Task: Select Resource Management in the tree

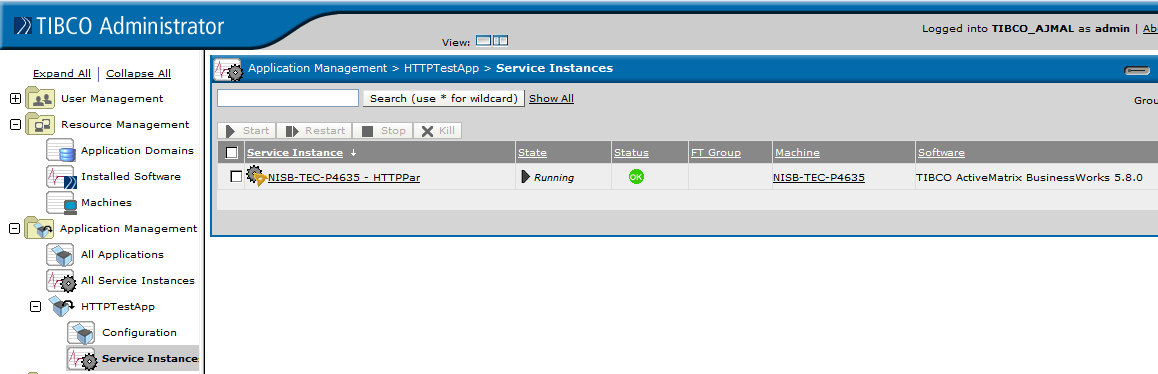Action: (125, 124)
